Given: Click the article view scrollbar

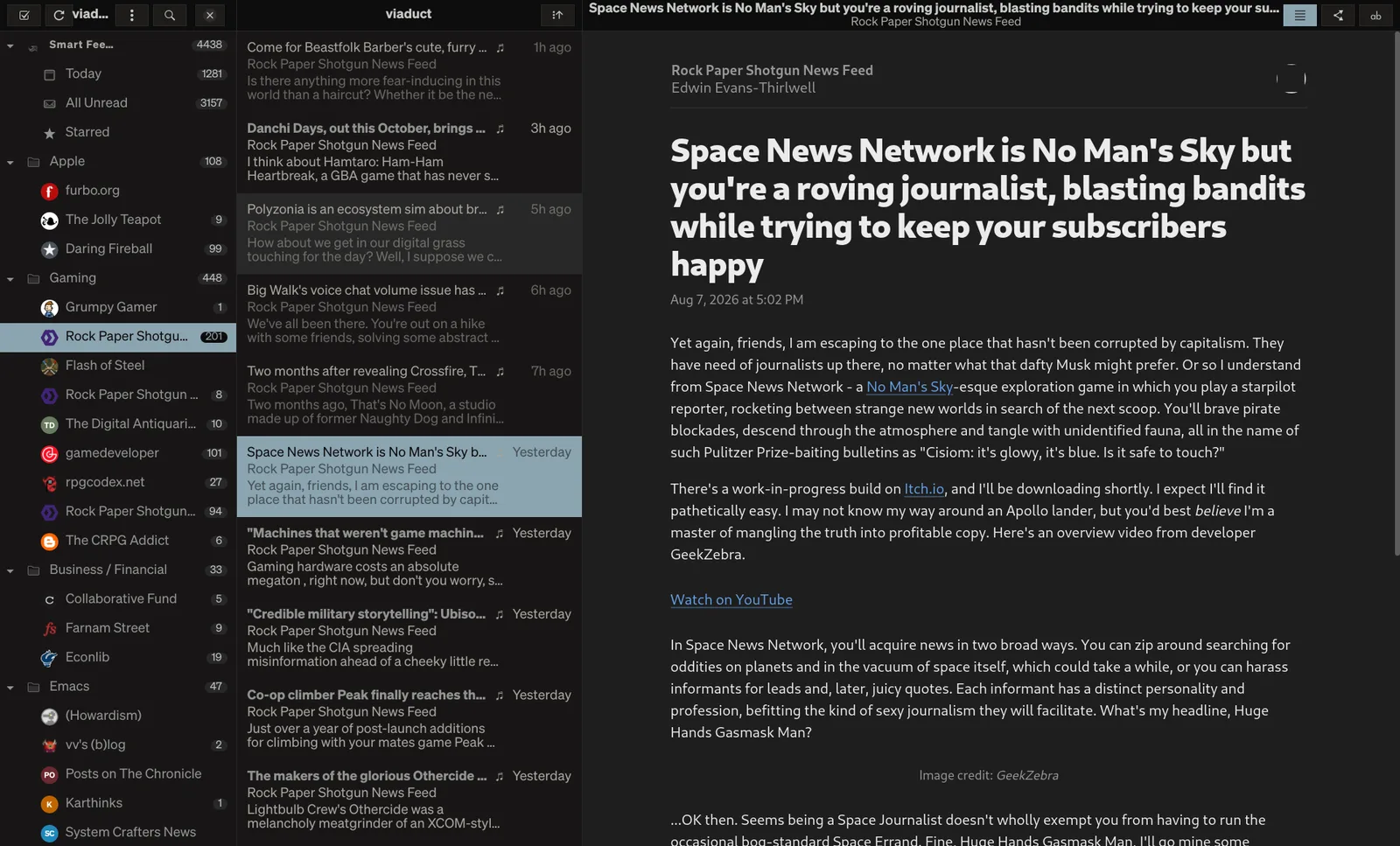Looking at the screenshot, I should 1396,293.
